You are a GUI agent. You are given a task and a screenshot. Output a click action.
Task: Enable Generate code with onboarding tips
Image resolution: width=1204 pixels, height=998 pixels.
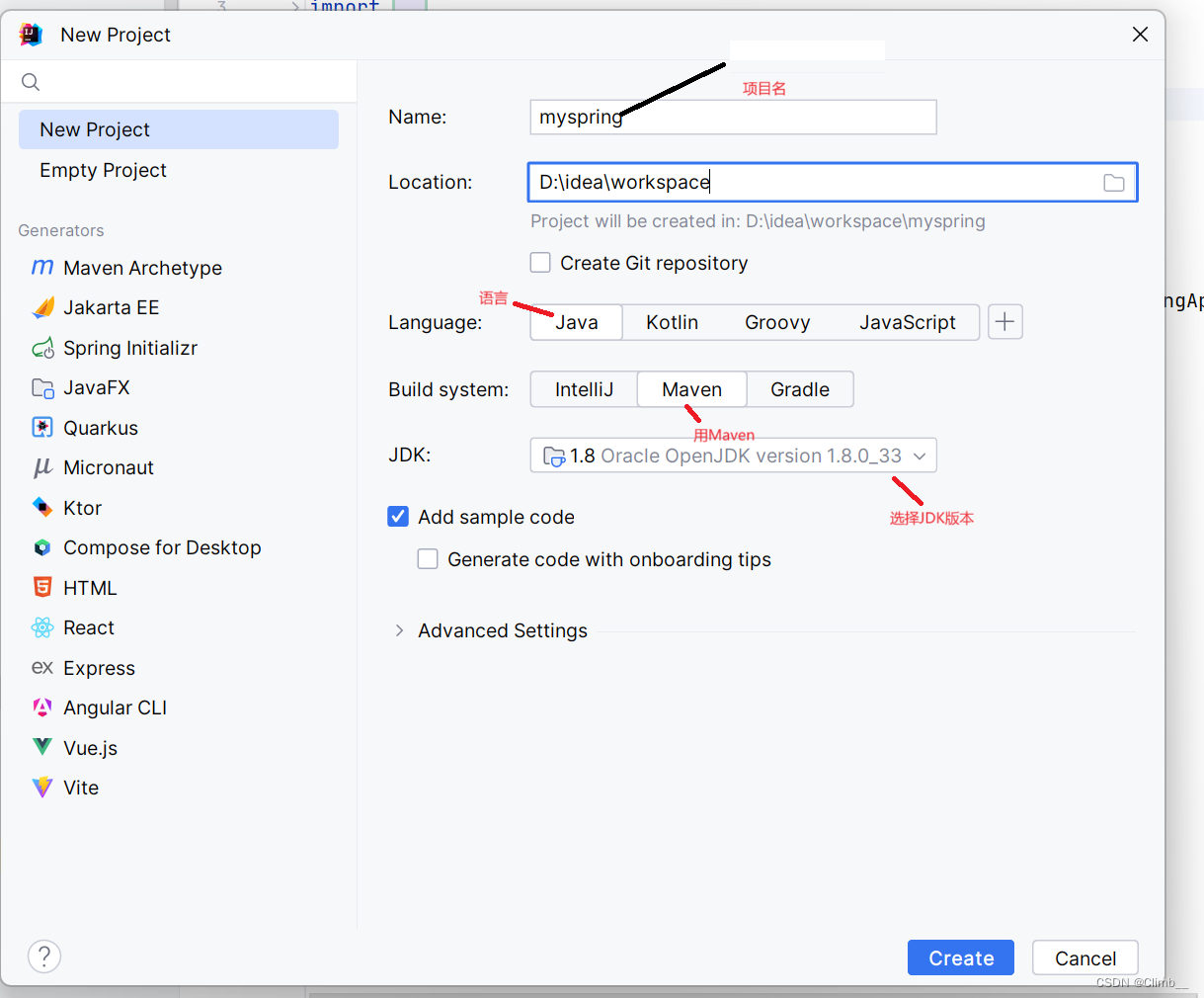click(428, 559)
